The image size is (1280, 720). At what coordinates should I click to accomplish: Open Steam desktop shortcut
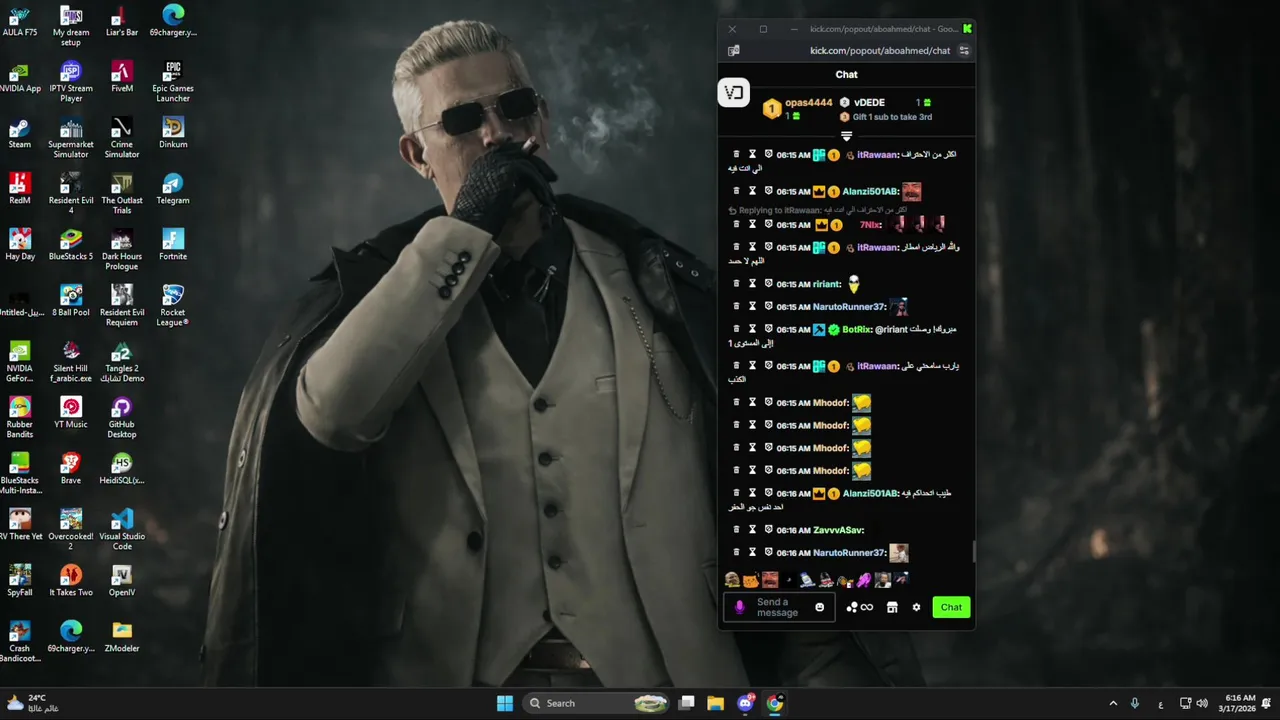click(x=19, y=133)
